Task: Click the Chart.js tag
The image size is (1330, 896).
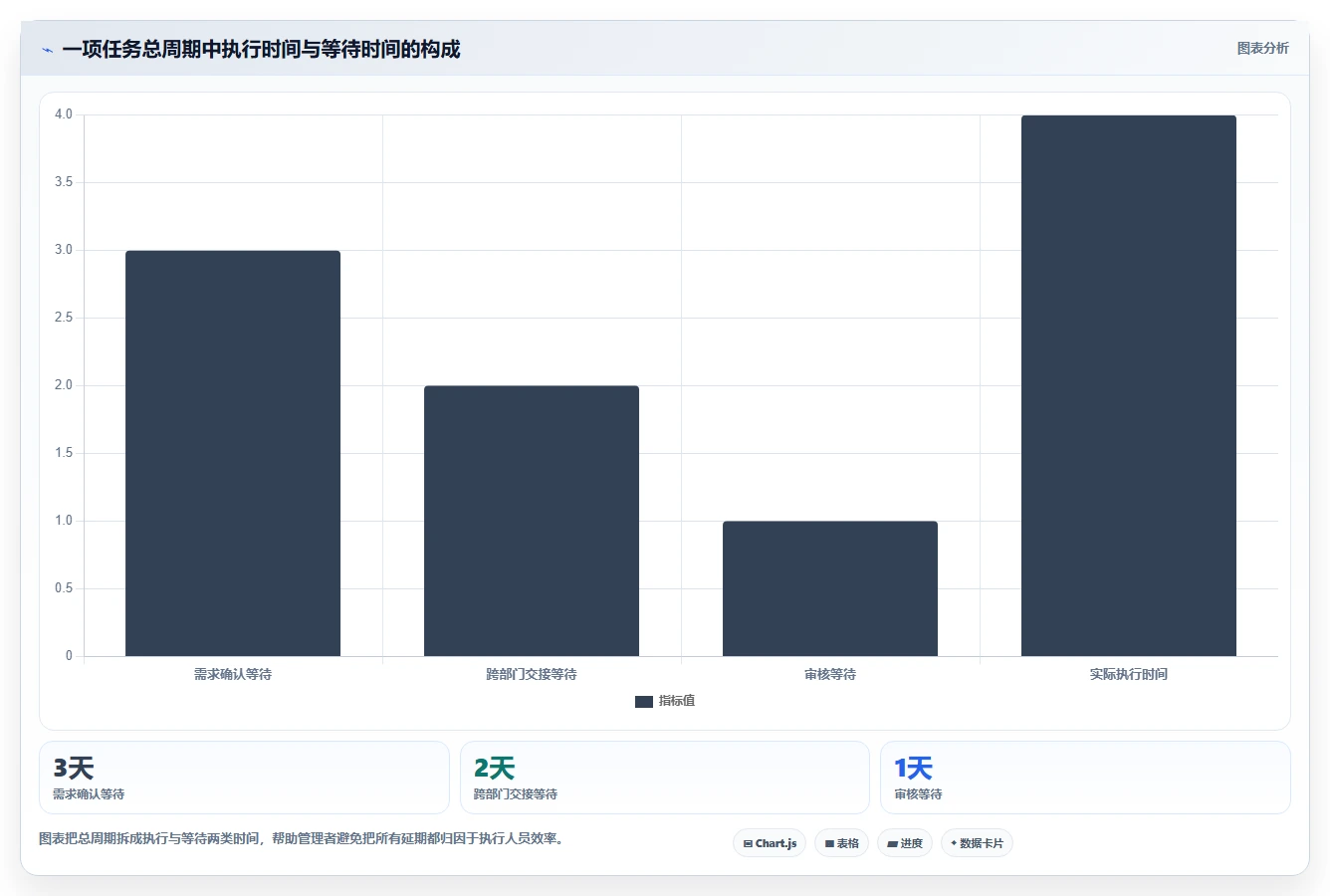Action: click(770, 843)
